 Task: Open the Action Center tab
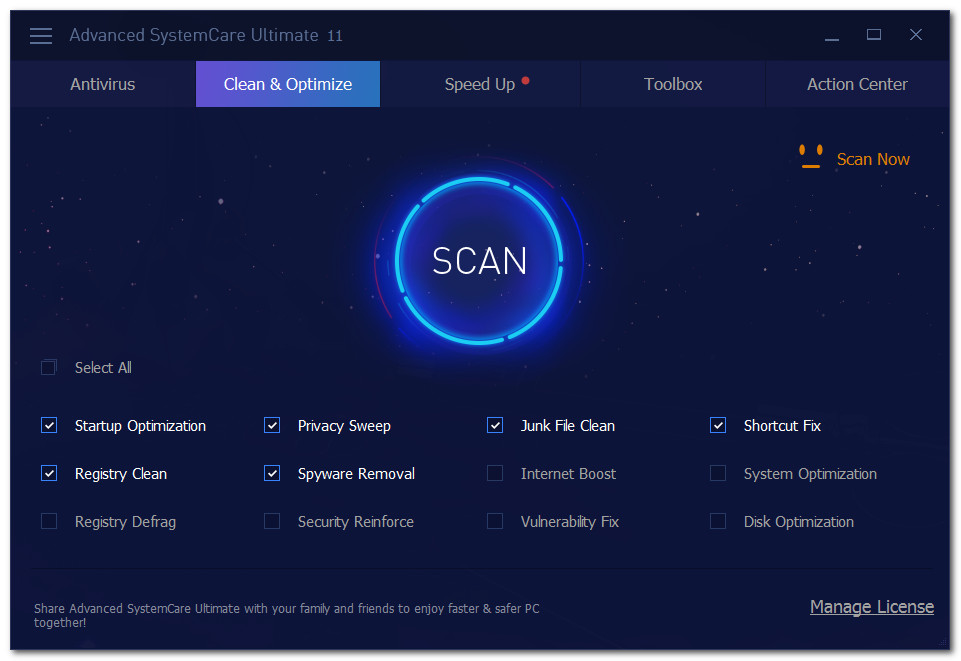[x=857, y=84]
